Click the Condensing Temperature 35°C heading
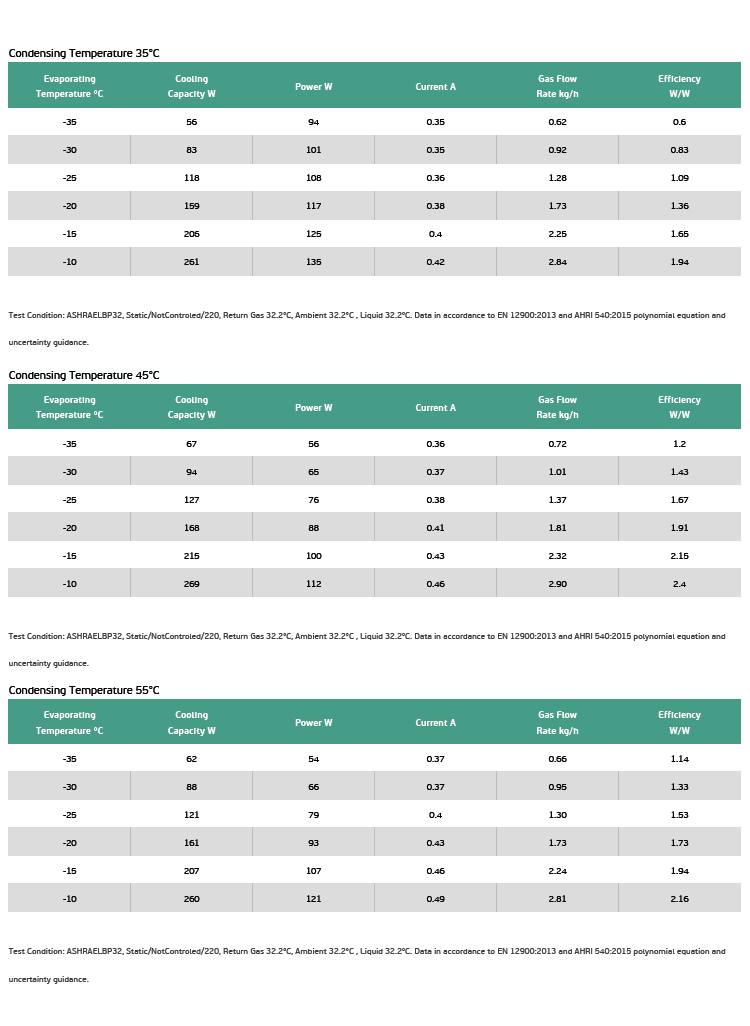The width and height of the screenshot is (750, 1026). [84, 53]
